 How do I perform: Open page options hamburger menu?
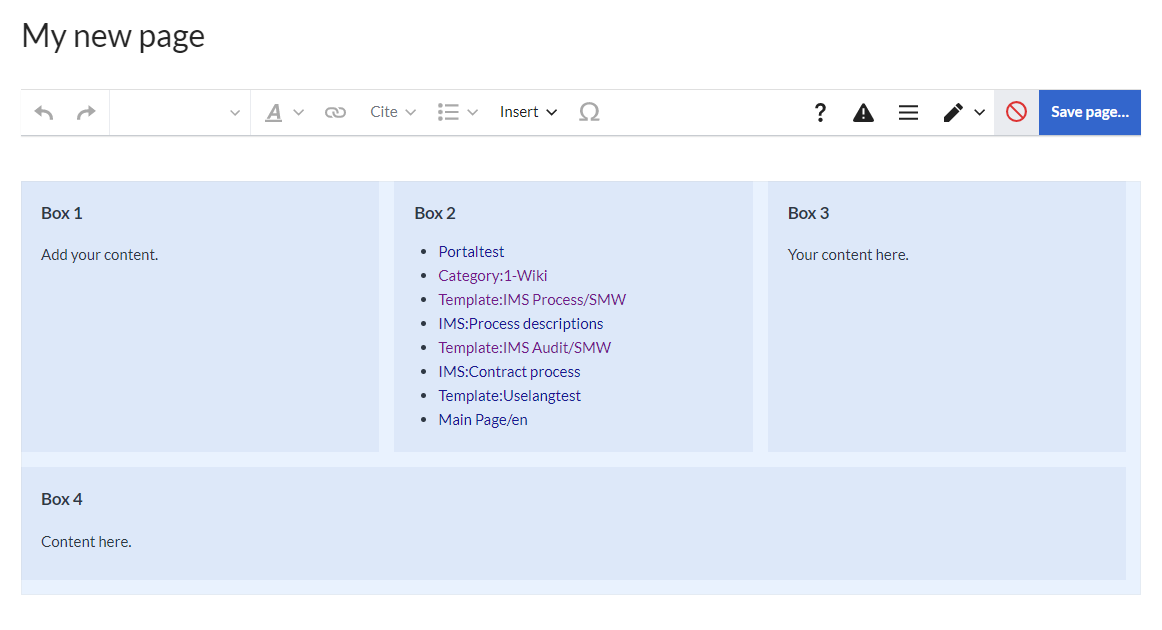click(908, 113)
